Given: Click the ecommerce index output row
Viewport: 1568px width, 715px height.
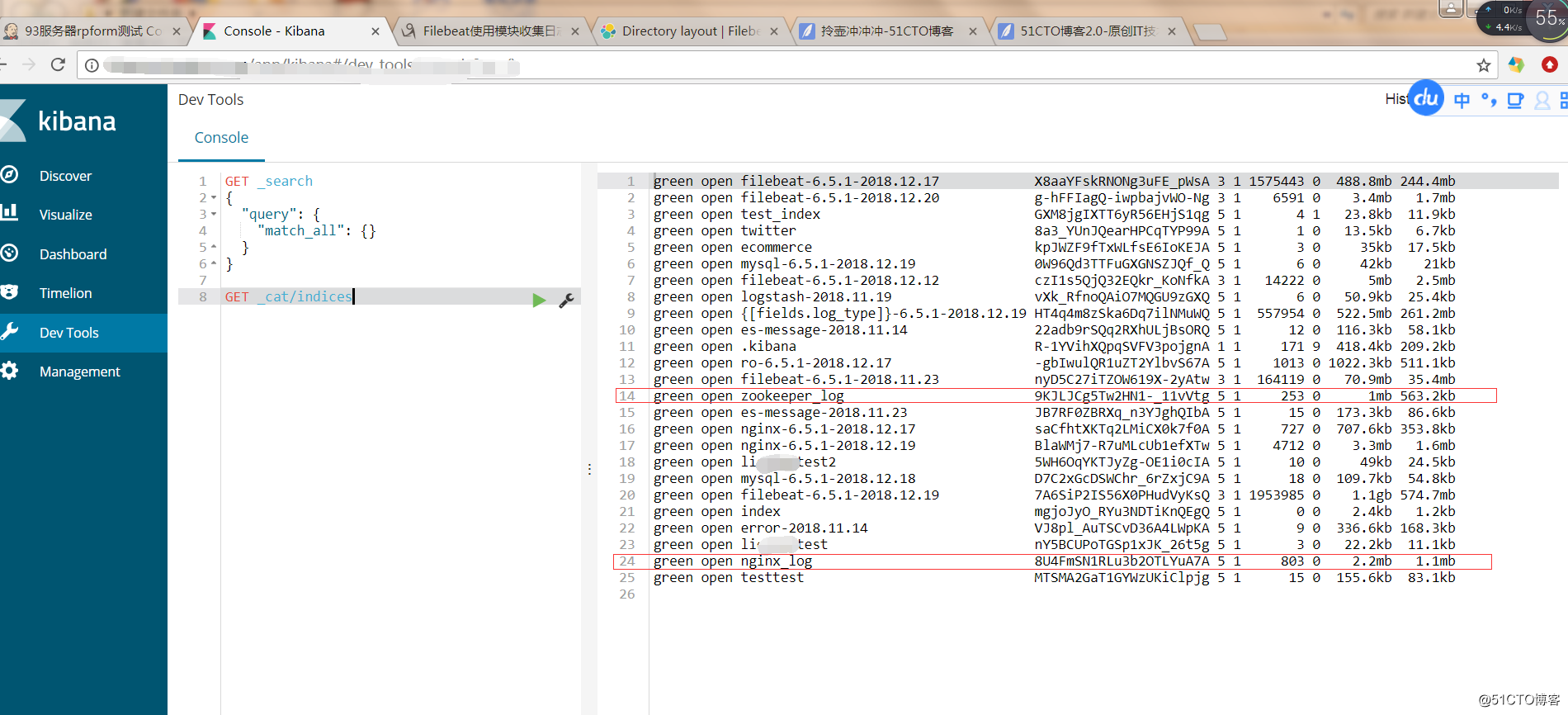Looking at the screenshot, I should [1054, 248].
